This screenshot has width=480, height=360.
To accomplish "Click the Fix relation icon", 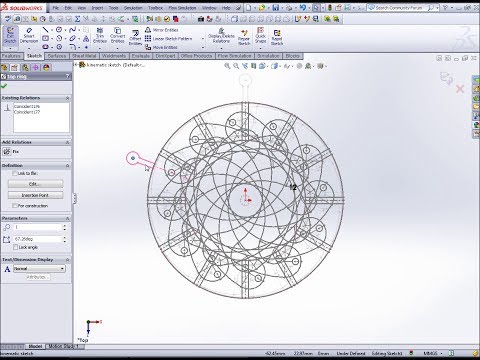I will [x=6, y=152].
